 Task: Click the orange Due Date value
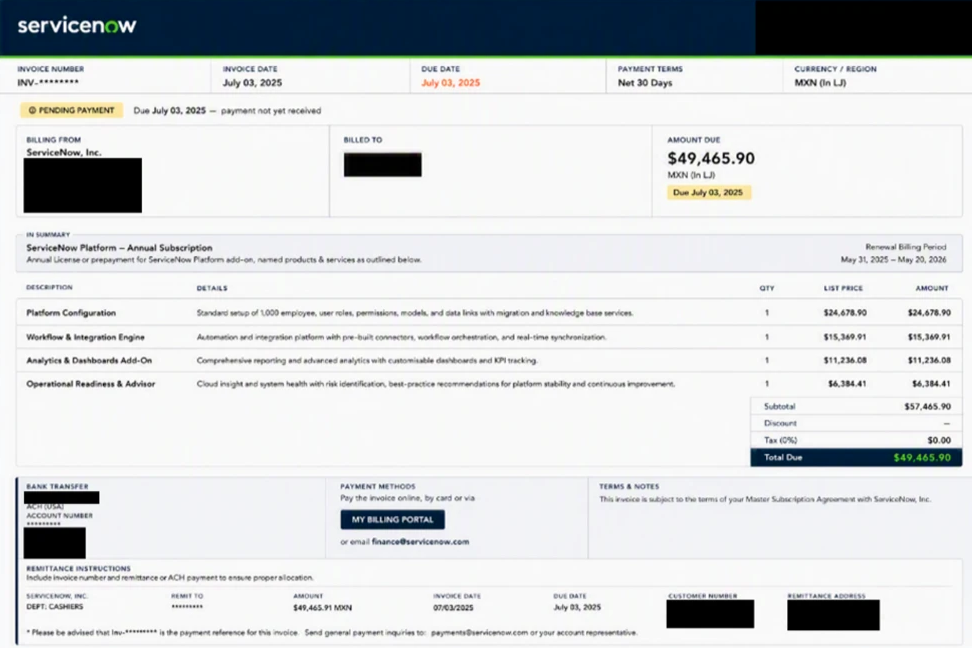tap(451, 83)
